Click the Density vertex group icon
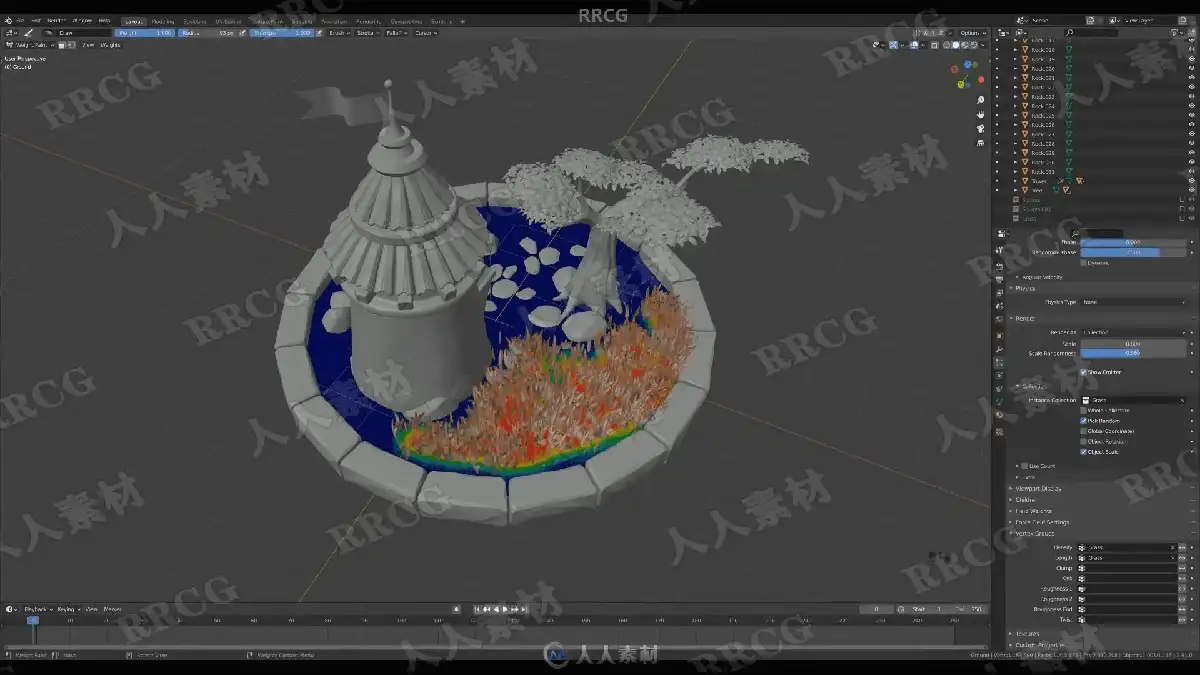The width and height of the screenshot is (1200, 675). coord(1082,548)
